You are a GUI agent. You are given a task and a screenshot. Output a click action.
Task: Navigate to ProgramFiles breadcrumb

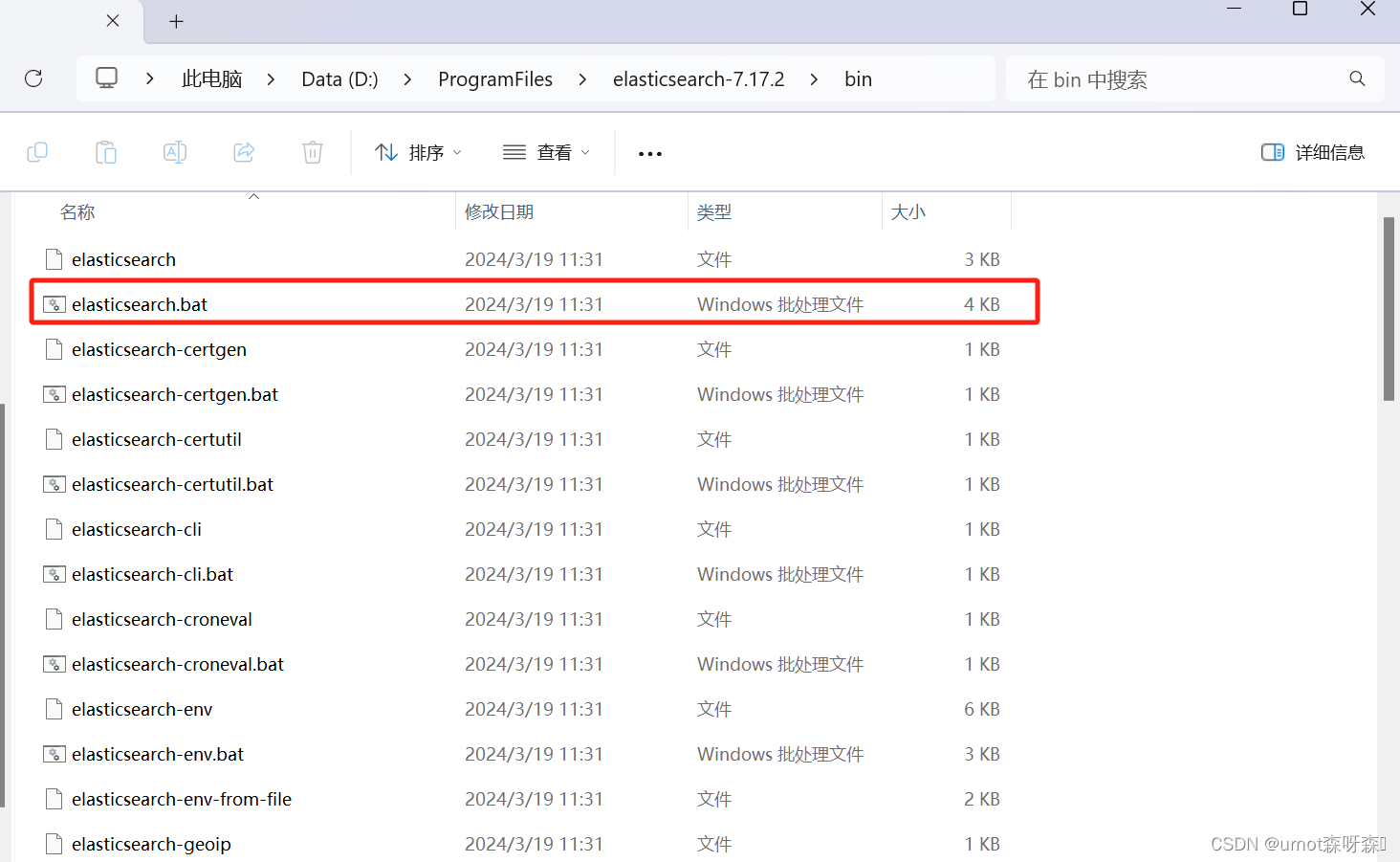(495, 78)
